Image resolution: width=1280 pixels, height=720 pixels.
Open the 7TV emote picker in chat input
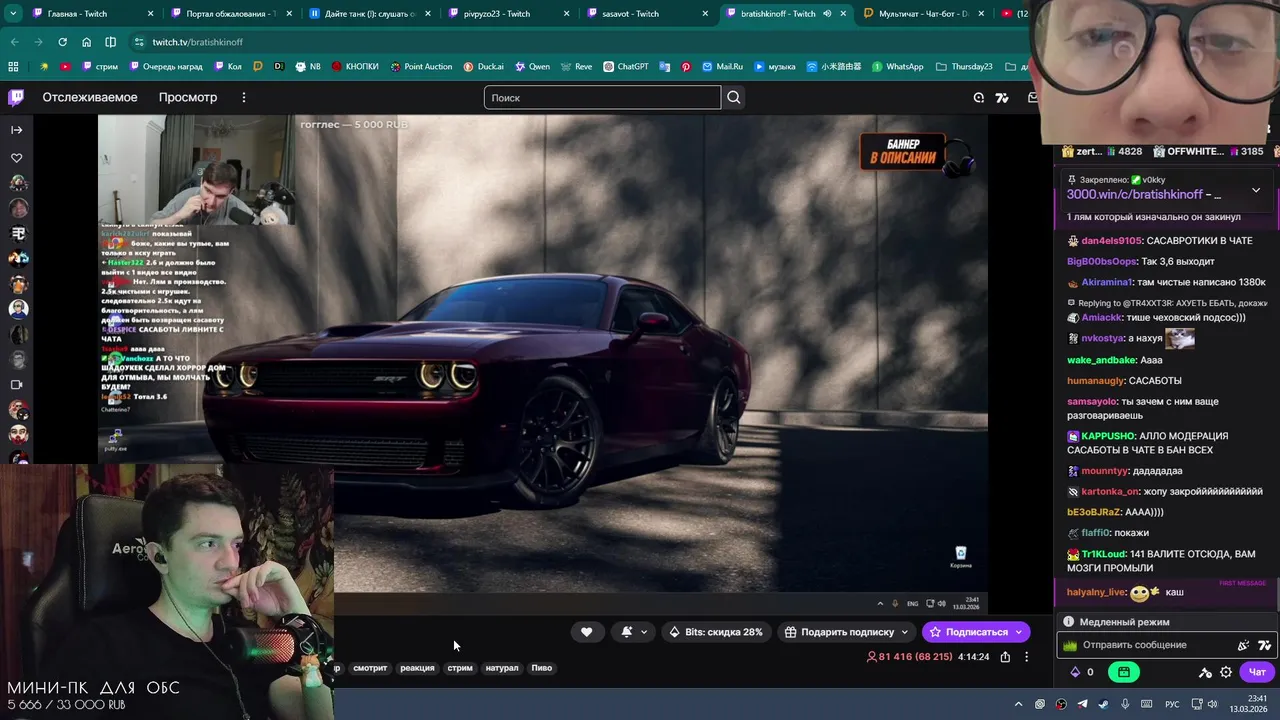pos(1264,645)
